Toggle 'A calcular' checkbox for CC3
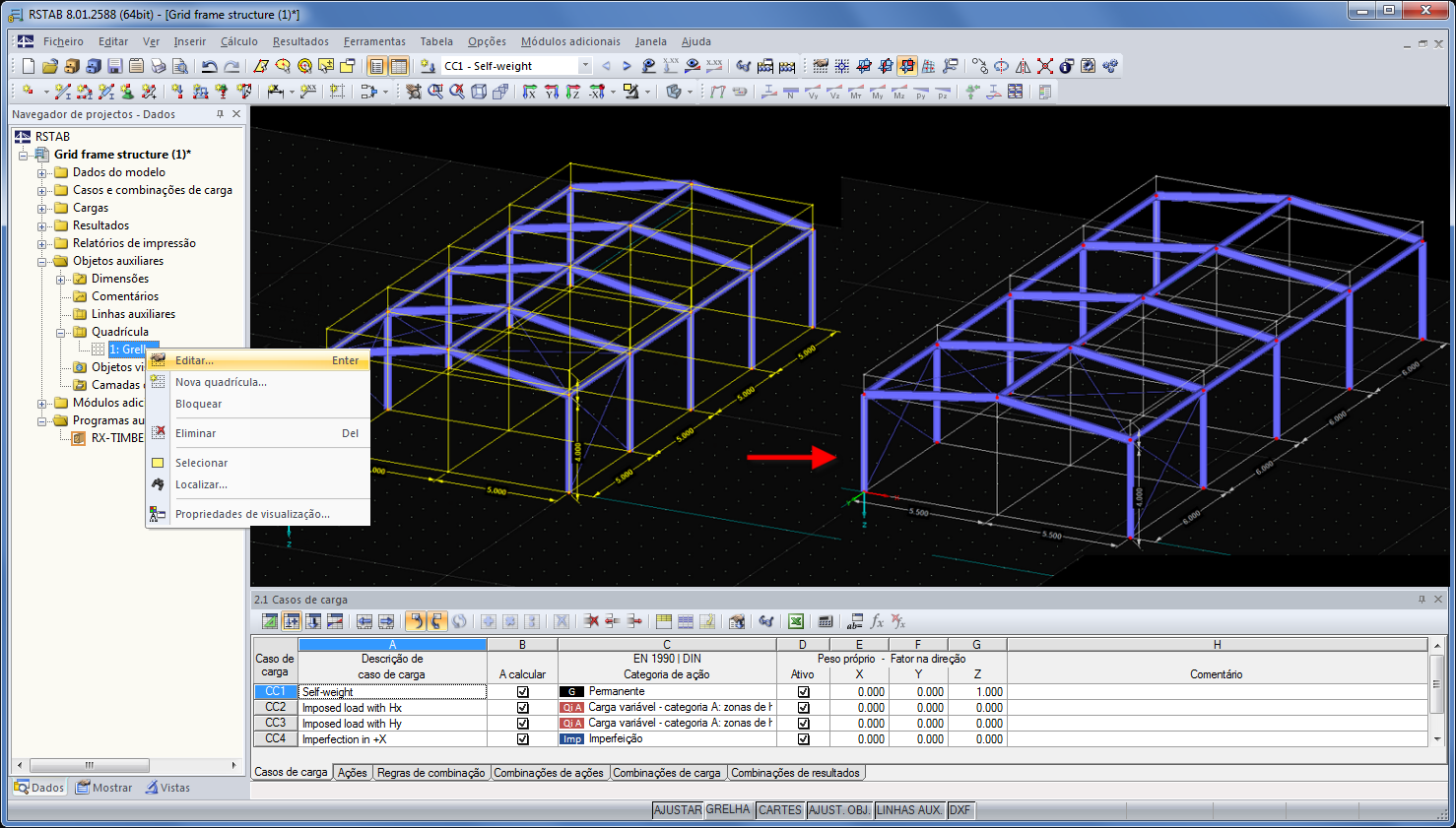This screenshot has width=1456, height=828. pyautogui.click(x=523, y=724)
